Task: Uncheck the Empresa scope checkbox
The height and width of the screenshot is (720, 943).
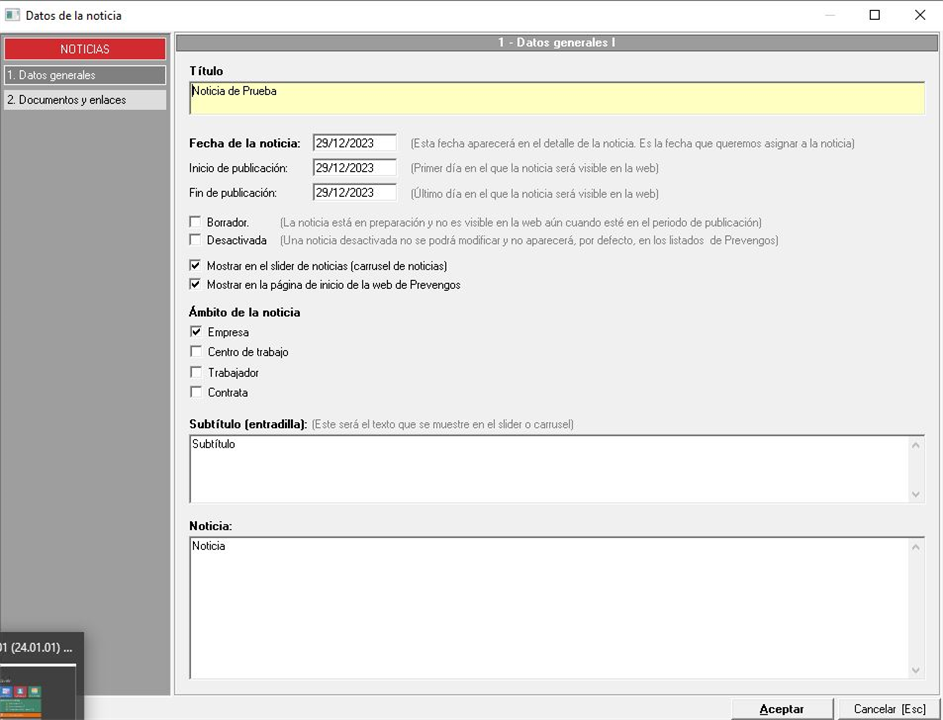Action: point(196,332)
